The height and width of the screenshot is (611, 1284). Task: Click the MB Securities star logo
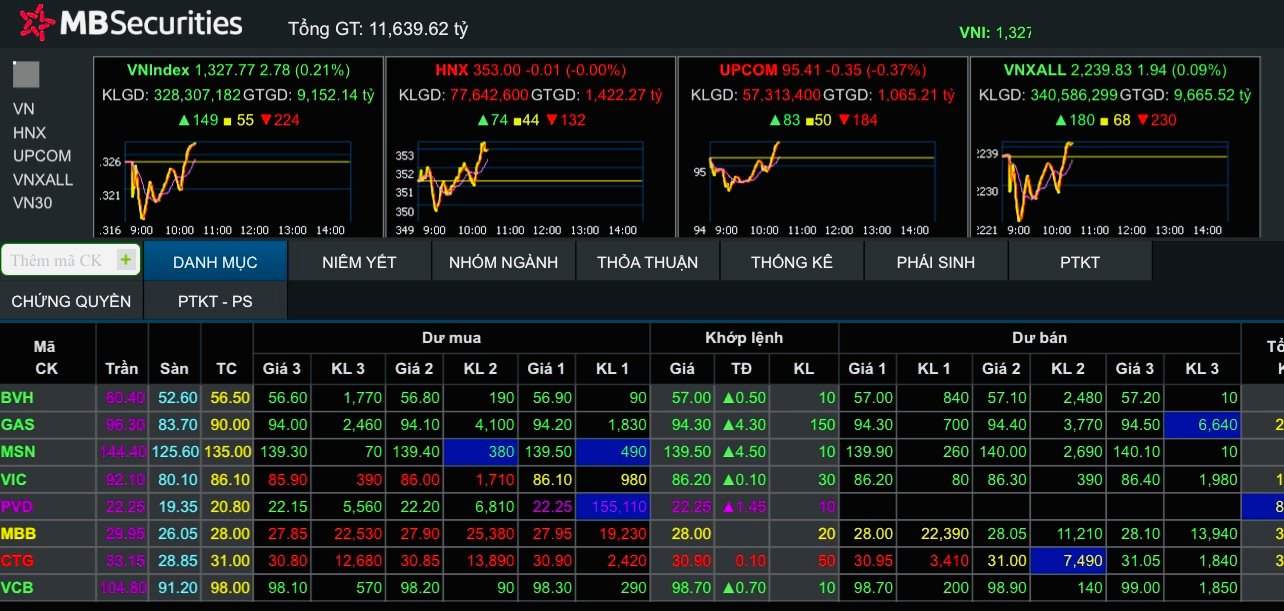38,23
